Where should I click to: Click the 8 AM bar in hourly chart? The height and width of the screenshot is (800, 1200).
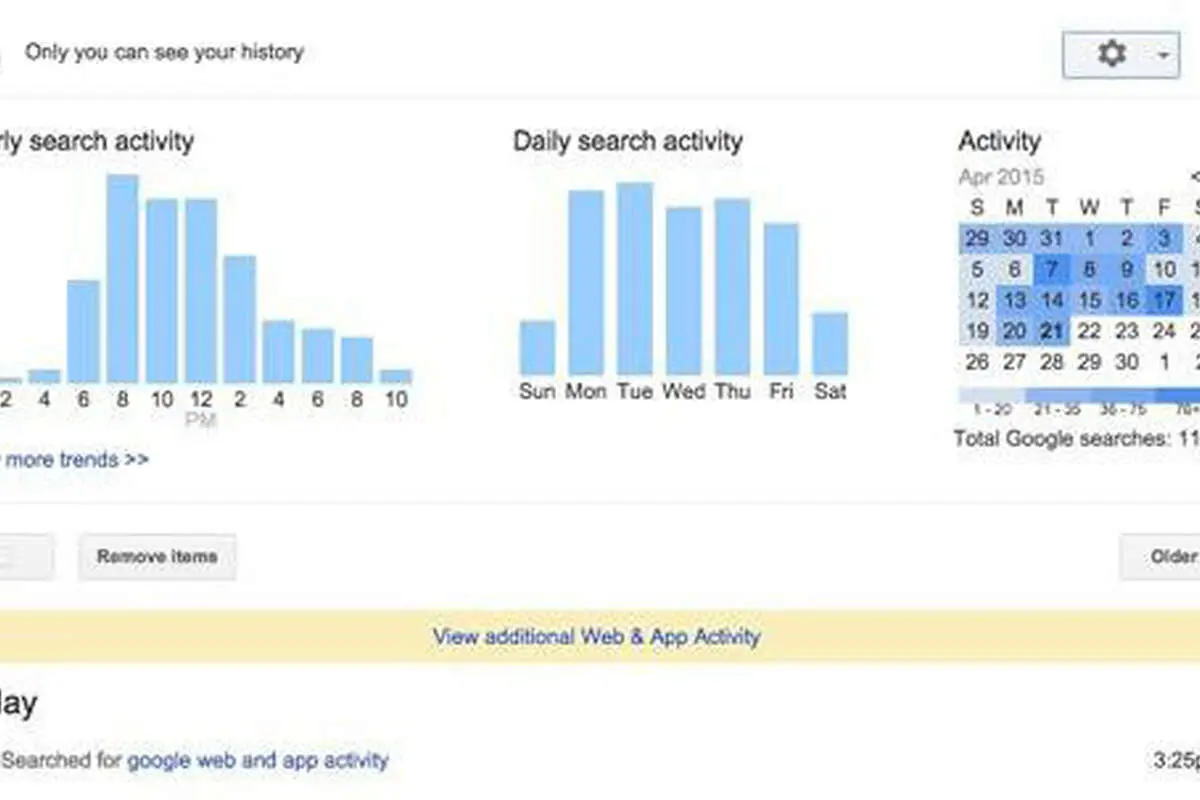(122, 279)
